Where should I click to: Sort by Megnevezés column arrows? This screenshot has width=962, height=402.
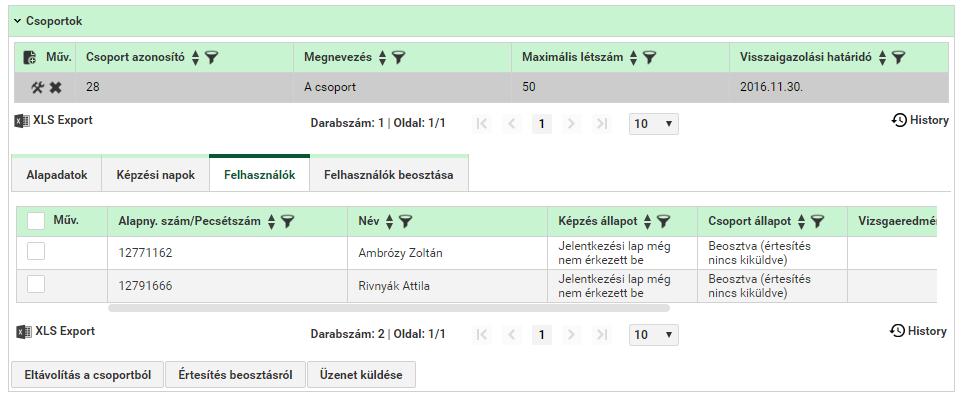[x=382, y=58]
